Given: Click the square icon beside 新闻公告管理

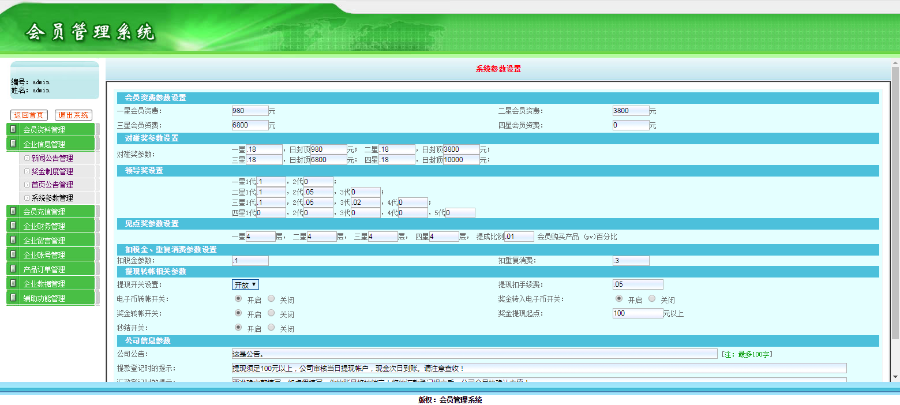Looking at the screenshot, I should (26, 158).
